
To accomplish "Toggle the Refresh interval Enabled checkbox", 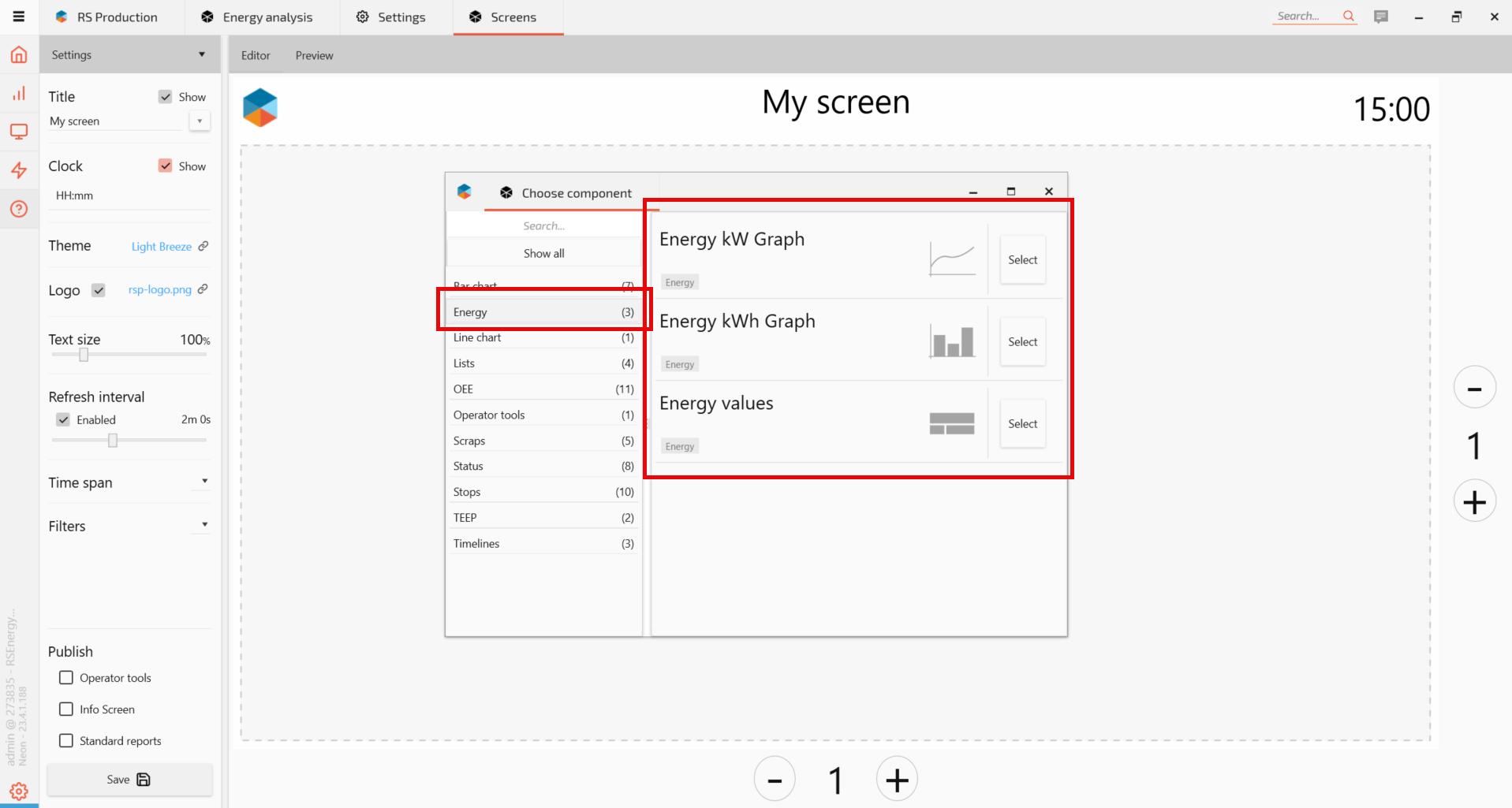I will (x=63, y=419).
